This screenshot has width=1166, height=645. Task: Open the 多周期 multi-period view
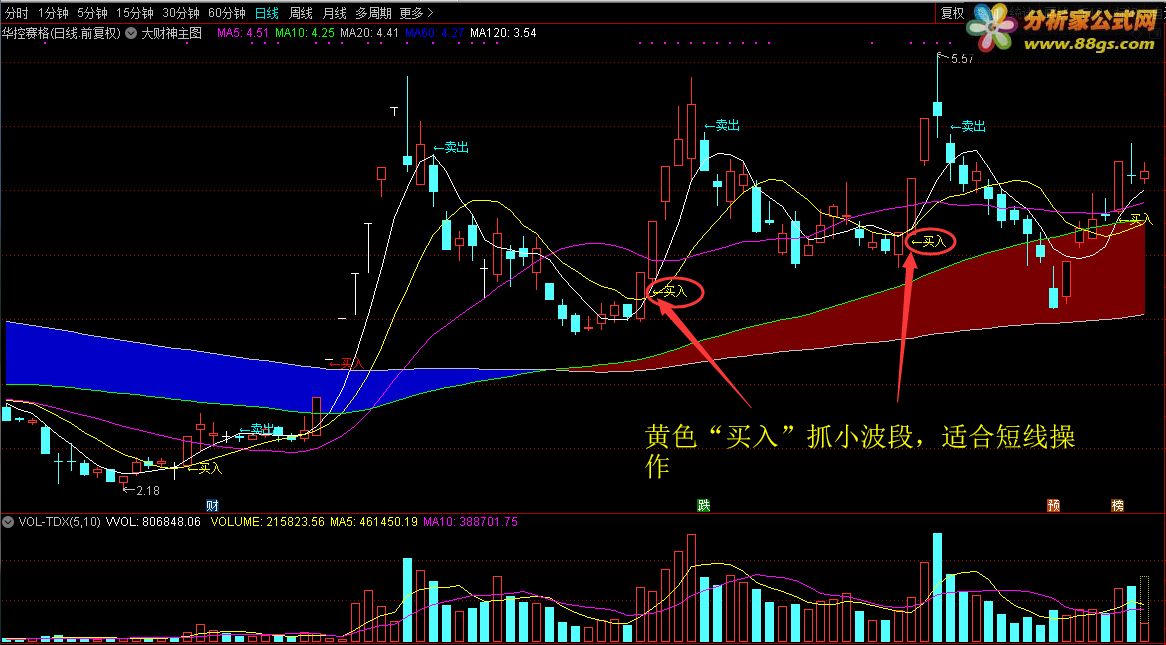373,13
